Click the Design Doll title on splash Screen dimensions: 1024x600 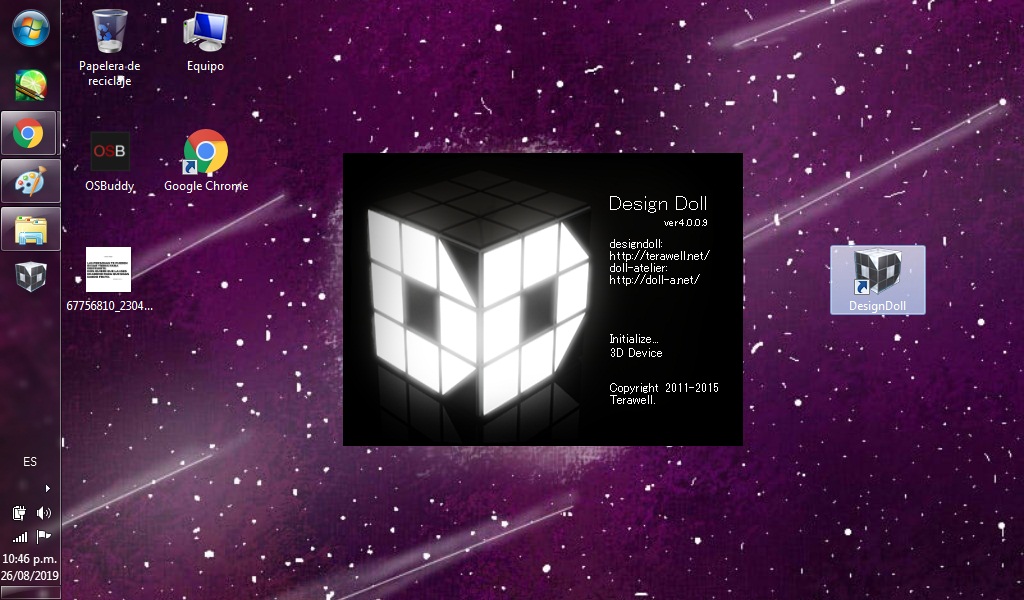[658, 204]
